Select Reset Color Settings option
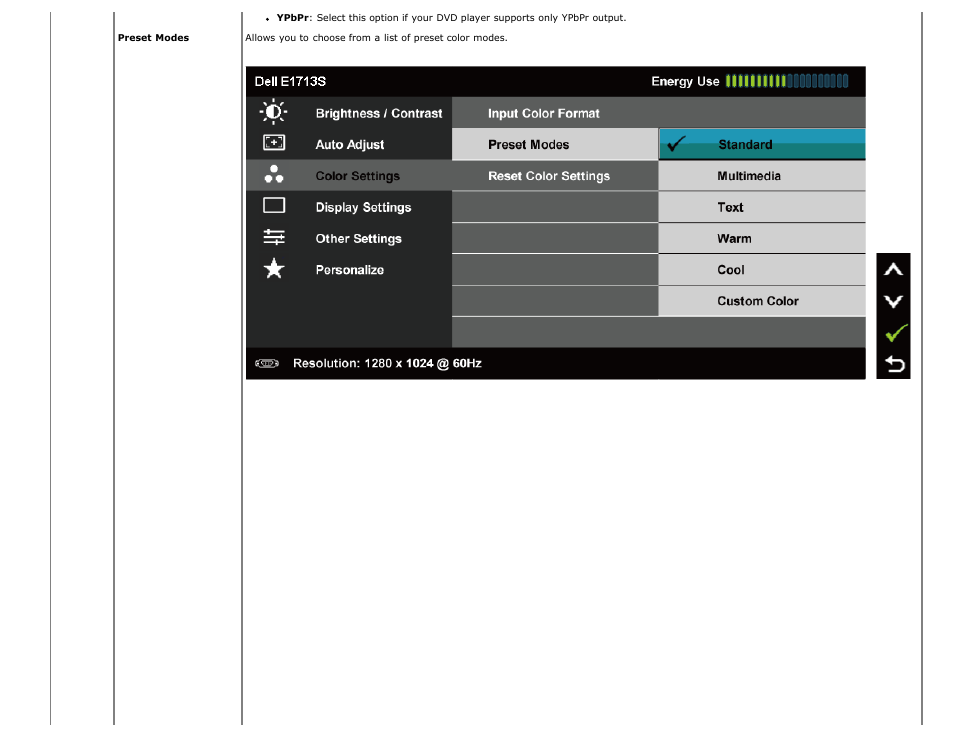 (554, 176)
